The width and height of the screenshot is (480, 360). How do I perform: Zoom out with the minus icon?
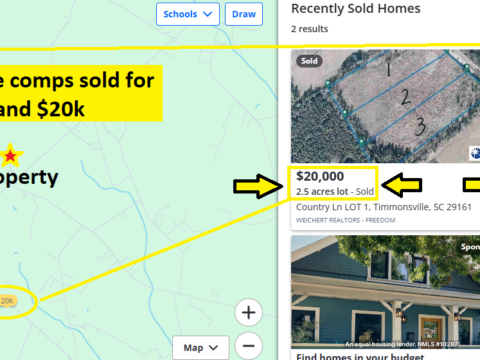coord(248,346)
